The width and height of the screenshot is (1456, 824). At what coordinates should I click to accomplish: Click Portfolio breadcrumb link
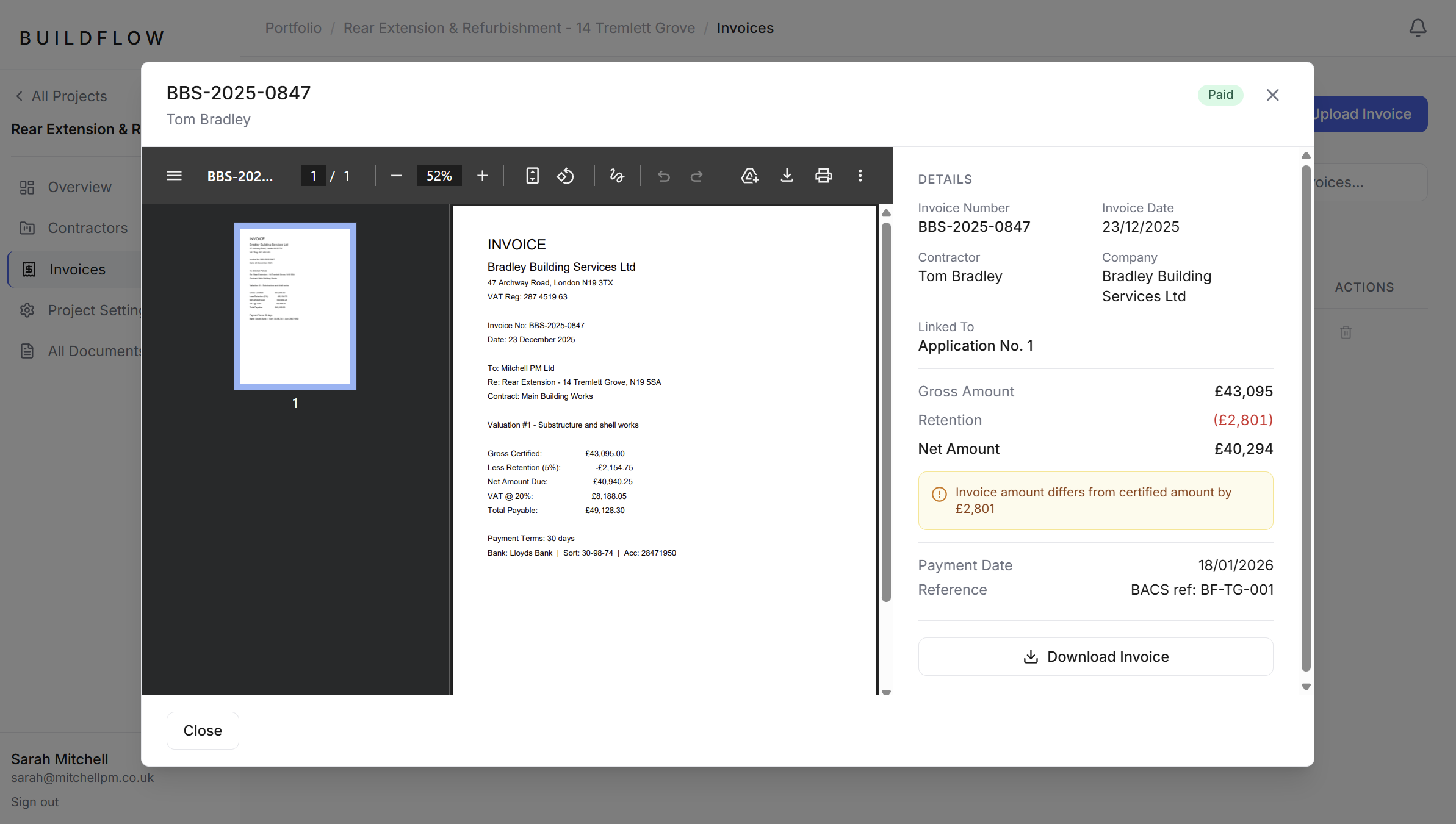(x=293, y=28)
